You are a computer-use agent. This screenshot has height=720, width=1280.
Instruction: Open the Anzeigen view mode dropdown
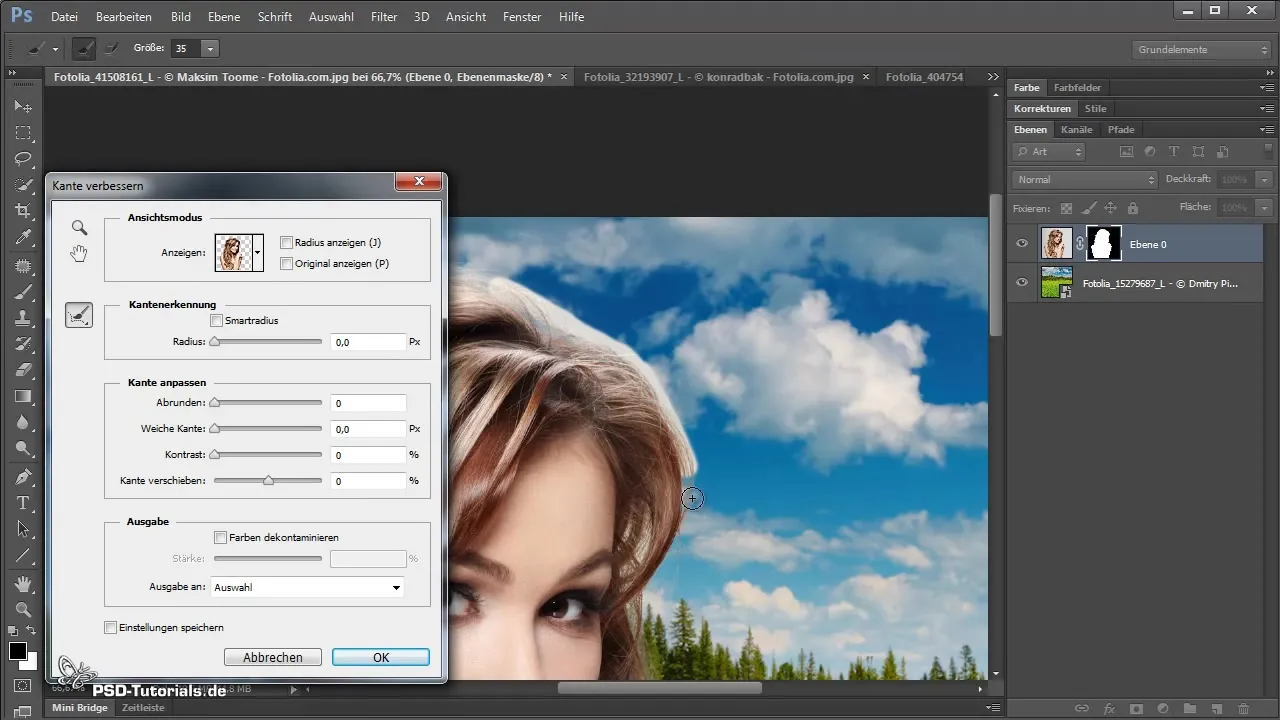coord(258,253)
